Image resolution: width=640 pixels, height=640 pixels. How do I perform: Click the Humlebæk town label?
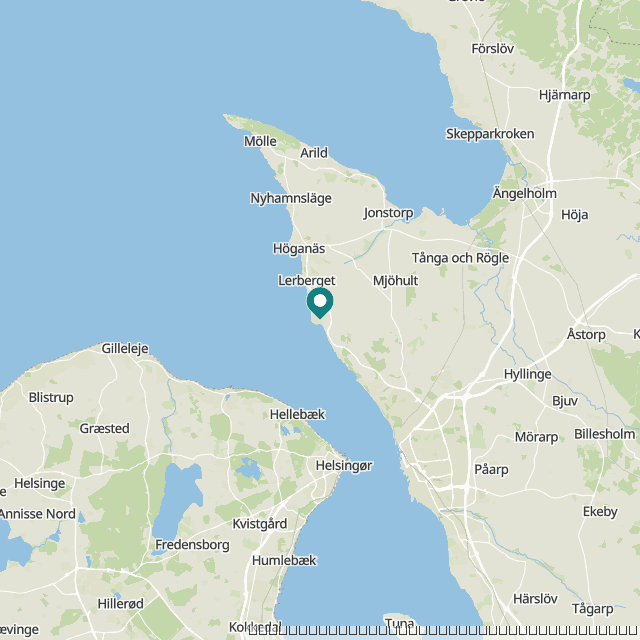click(284, 560)
